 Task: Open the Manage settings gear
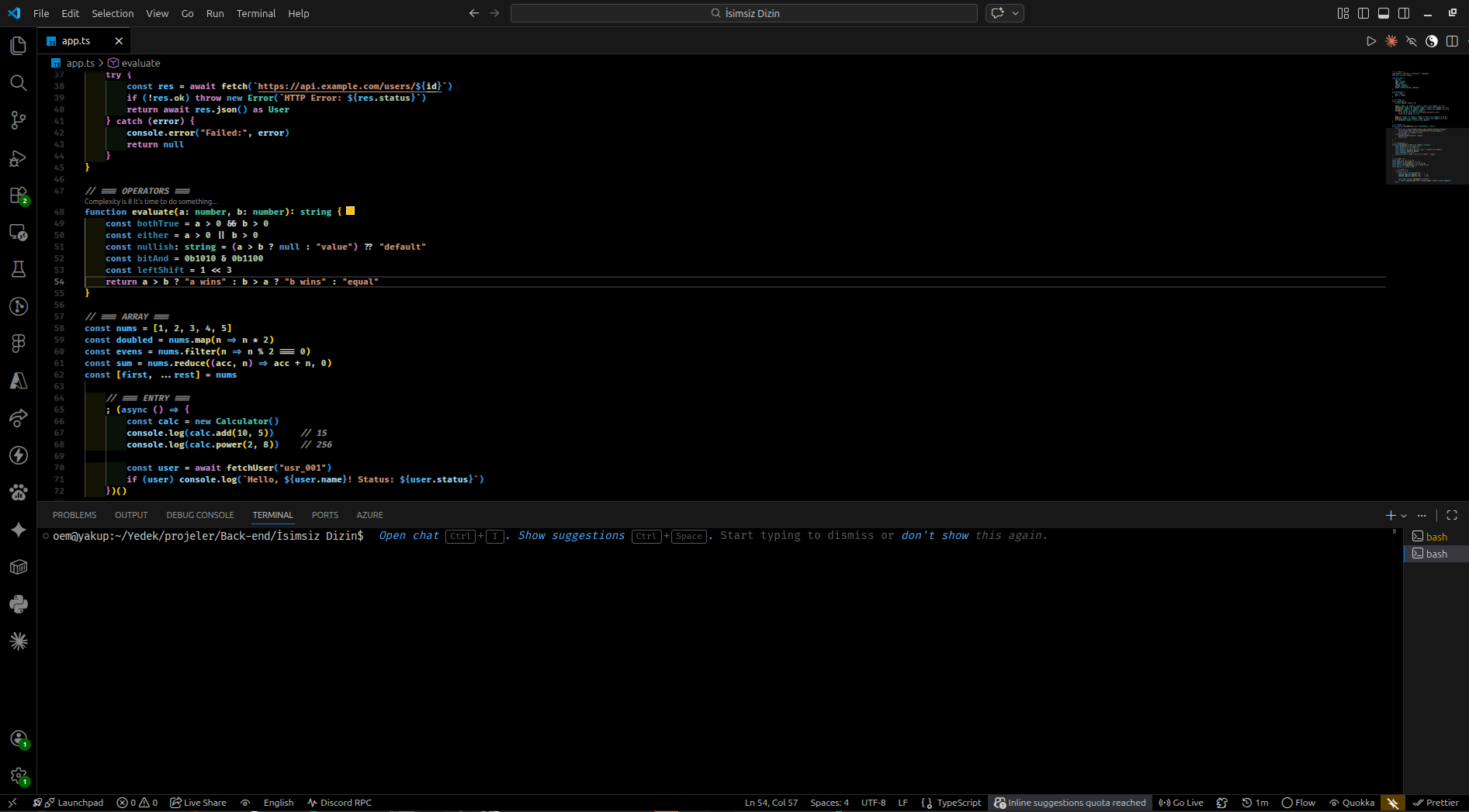19,776
